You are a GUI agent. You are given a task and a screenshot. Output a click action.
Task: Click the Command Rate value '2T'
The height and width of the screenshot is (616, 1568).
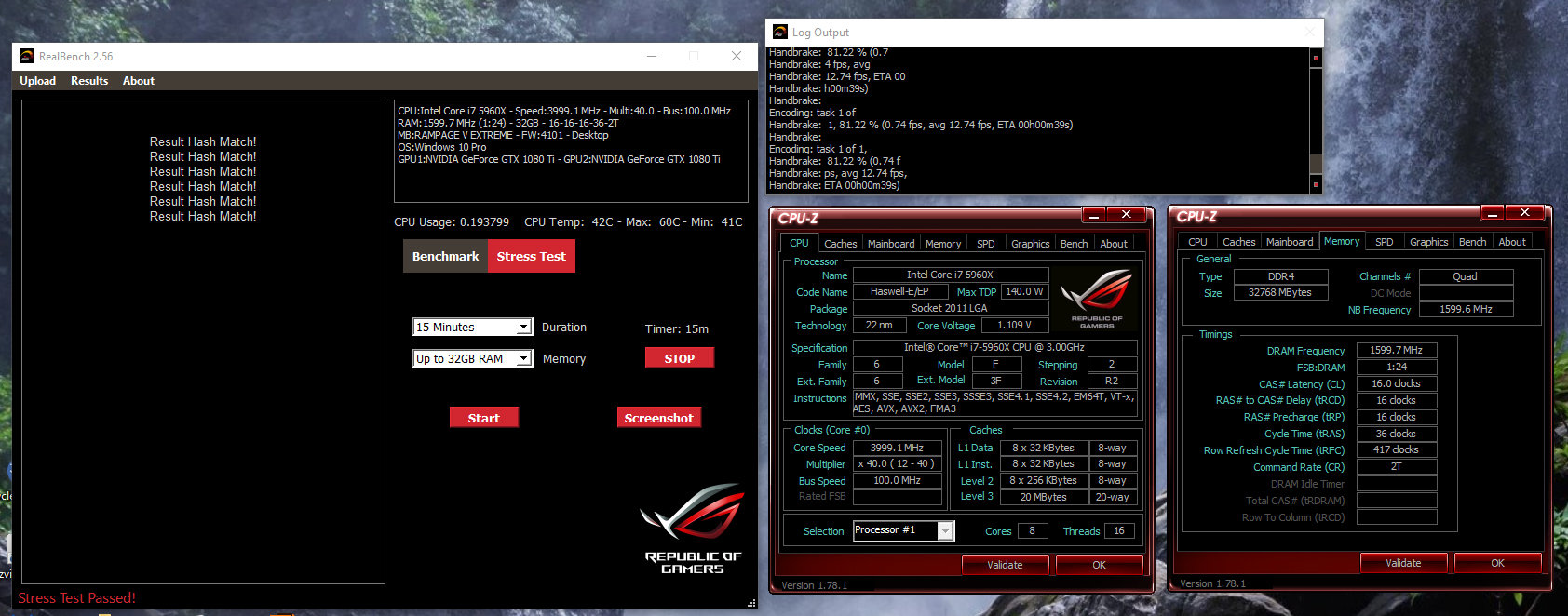coord(1397,466)
